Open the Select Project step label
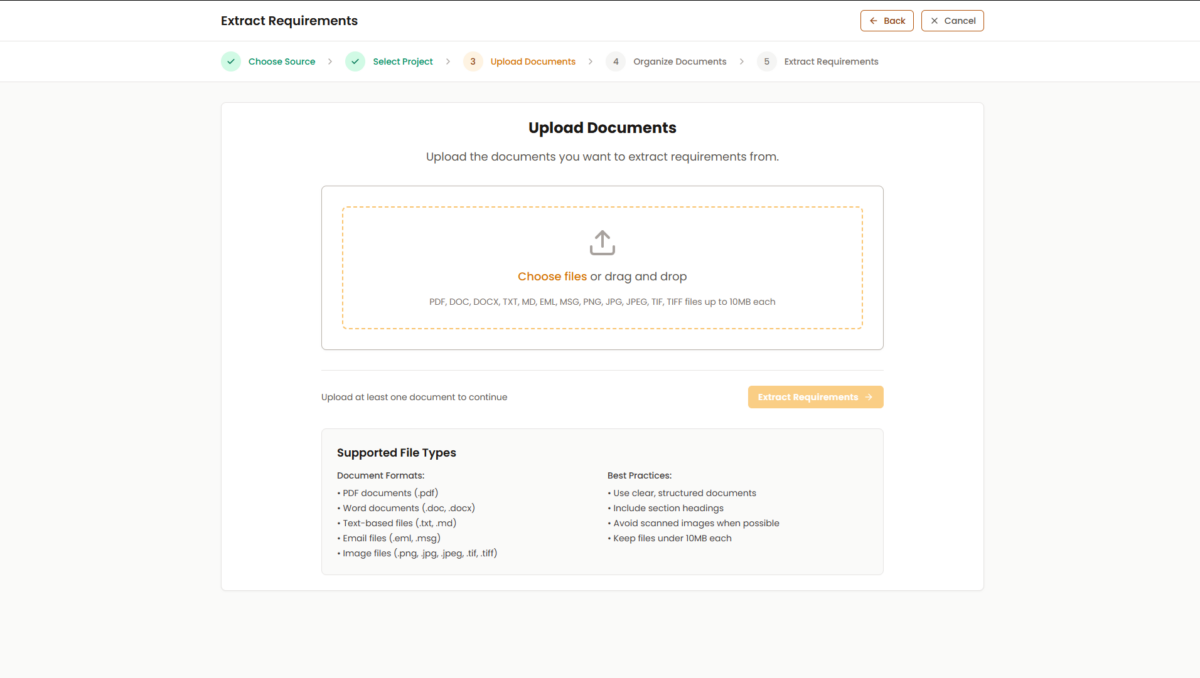 (x=403, y=62)
